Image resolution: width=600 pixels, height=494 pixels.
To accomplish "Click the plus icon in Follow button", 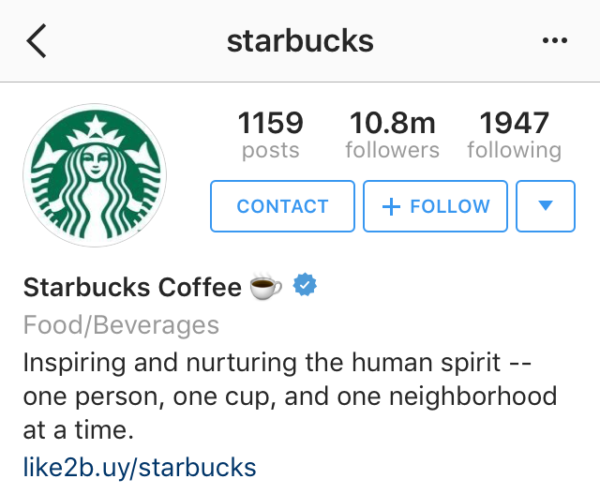I will coord(391,207).
